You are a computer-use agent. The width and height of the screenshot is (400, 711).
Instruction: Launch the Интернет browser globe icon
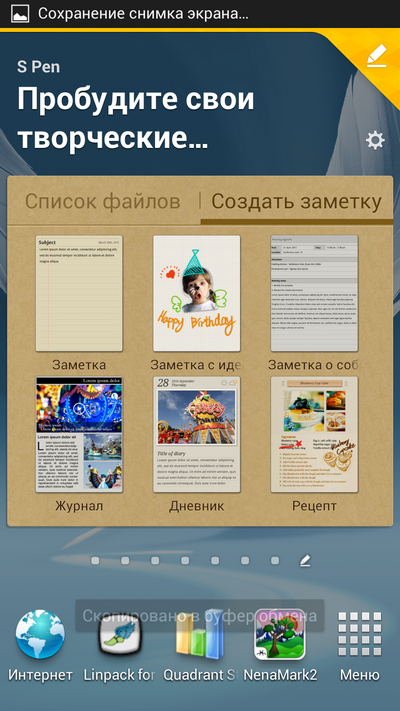(x=40, y=634)
